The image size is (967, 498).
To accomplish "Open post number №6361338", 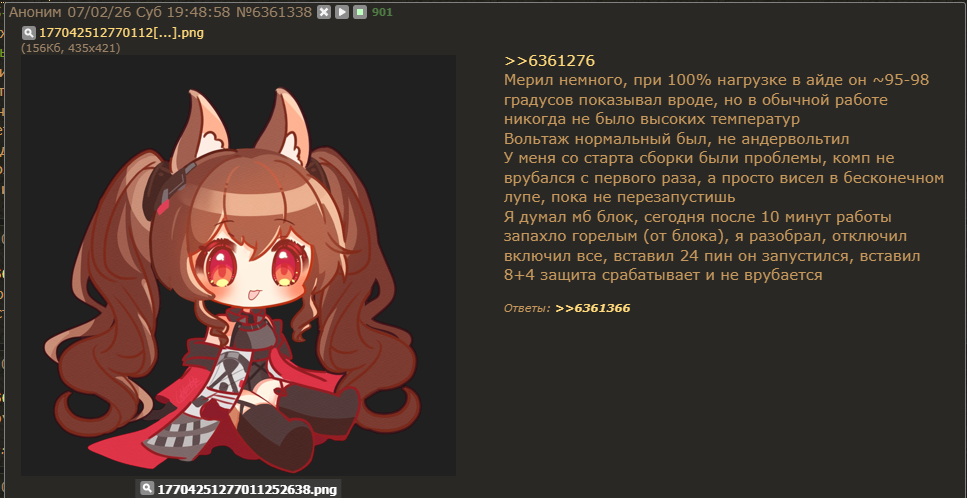I will [x=274, y=12].
